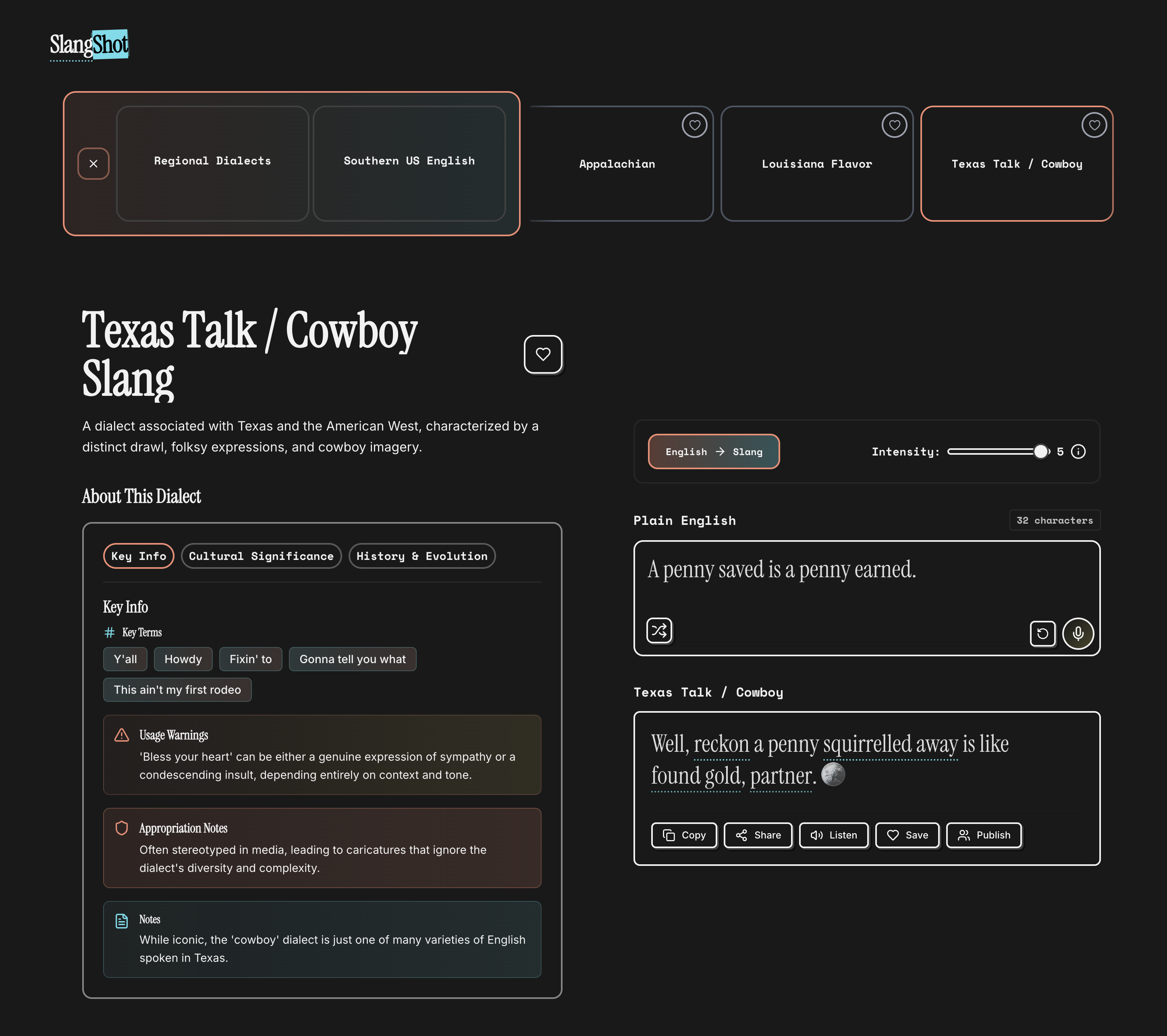Start voice input with microphone button

pyautogui.click(x=1078, y=633)
